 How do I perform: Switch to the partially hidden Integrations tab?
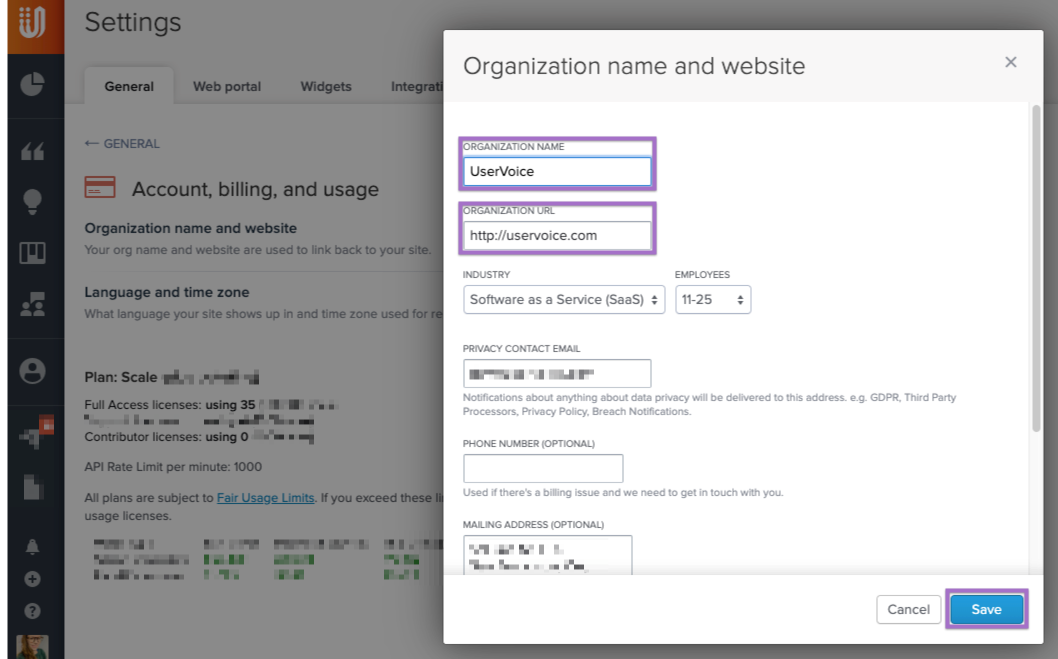(417, 86)
